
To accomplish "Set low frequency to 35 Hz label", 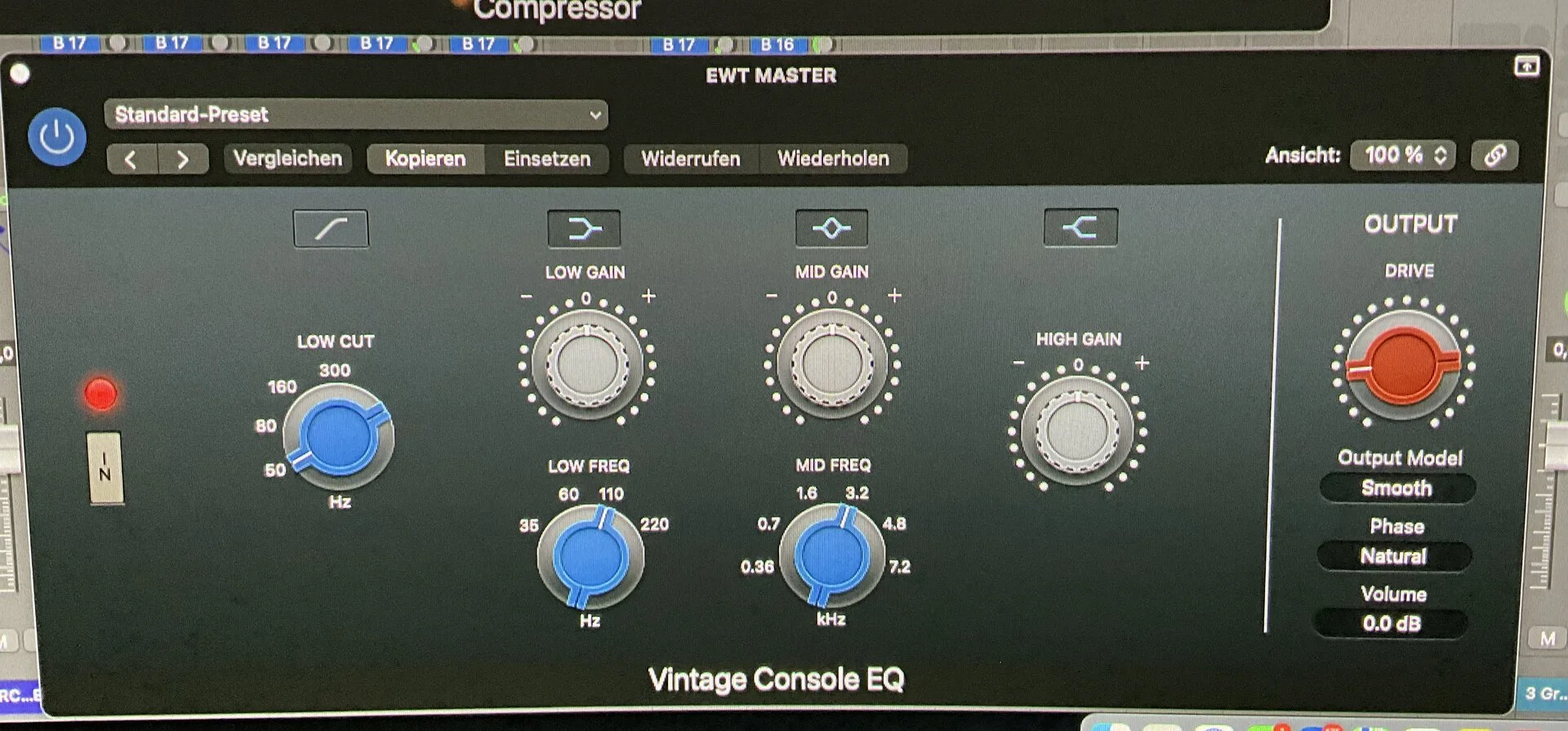I will pos(529,525).
